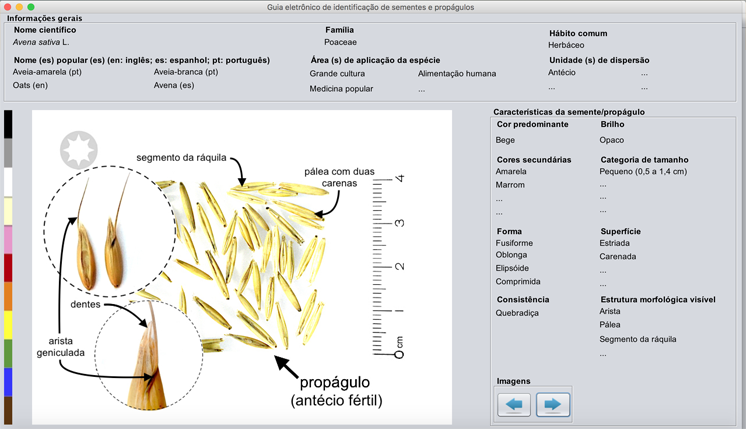Click the next image right arrow button

coord(553,405)
